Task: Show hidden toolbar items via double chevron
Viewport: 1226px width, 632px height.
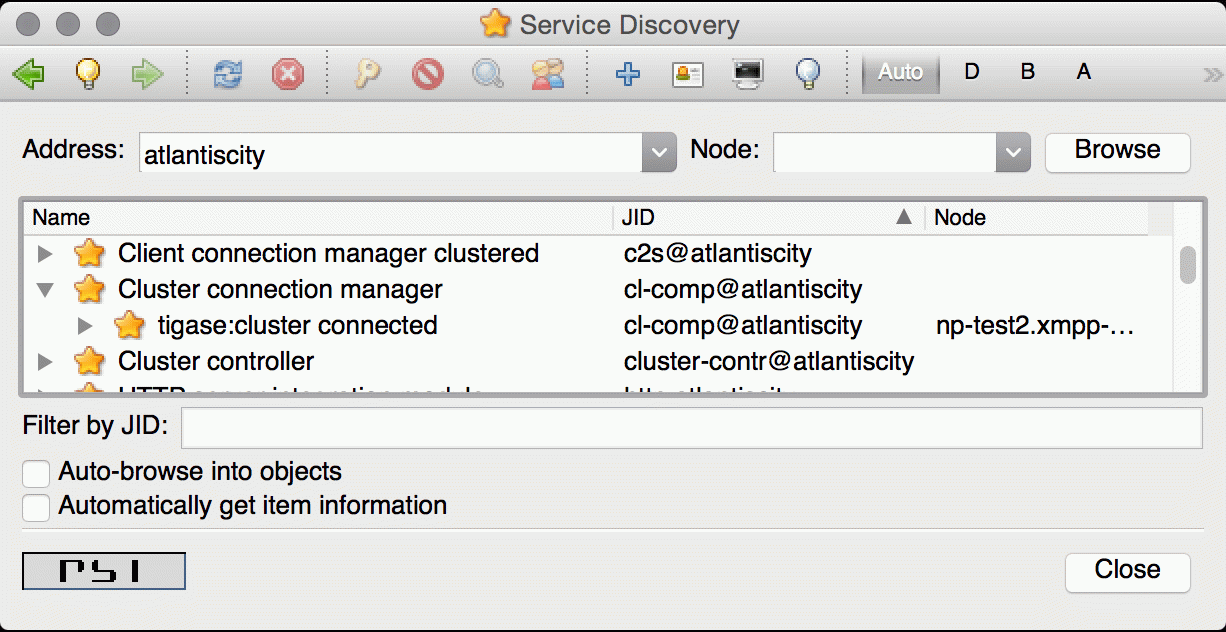Action: pos(1212,74)
